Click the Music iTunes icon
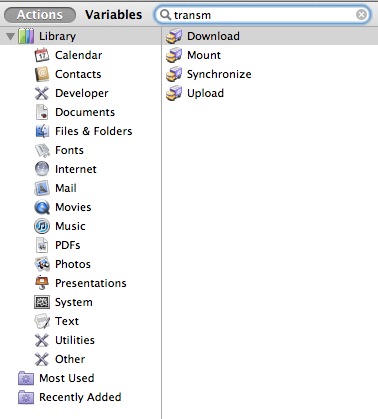The width and height of the screenshot is (378, 419). pyautogui.click(x=42, y=226)
